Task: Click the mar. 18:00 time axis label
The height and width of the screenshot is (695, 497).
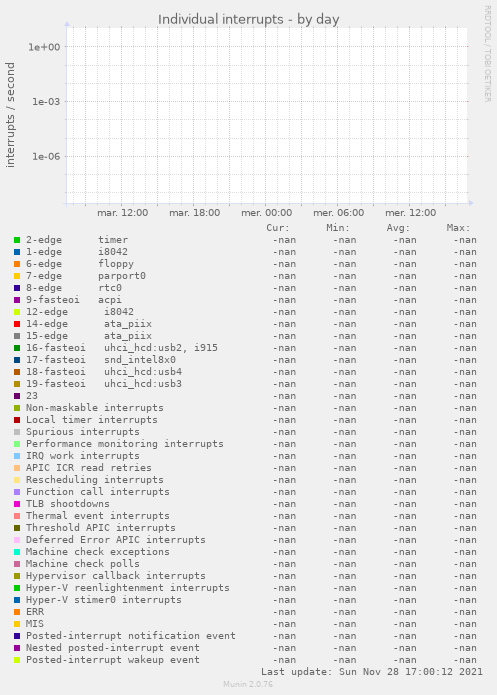Action: [195, 213]
